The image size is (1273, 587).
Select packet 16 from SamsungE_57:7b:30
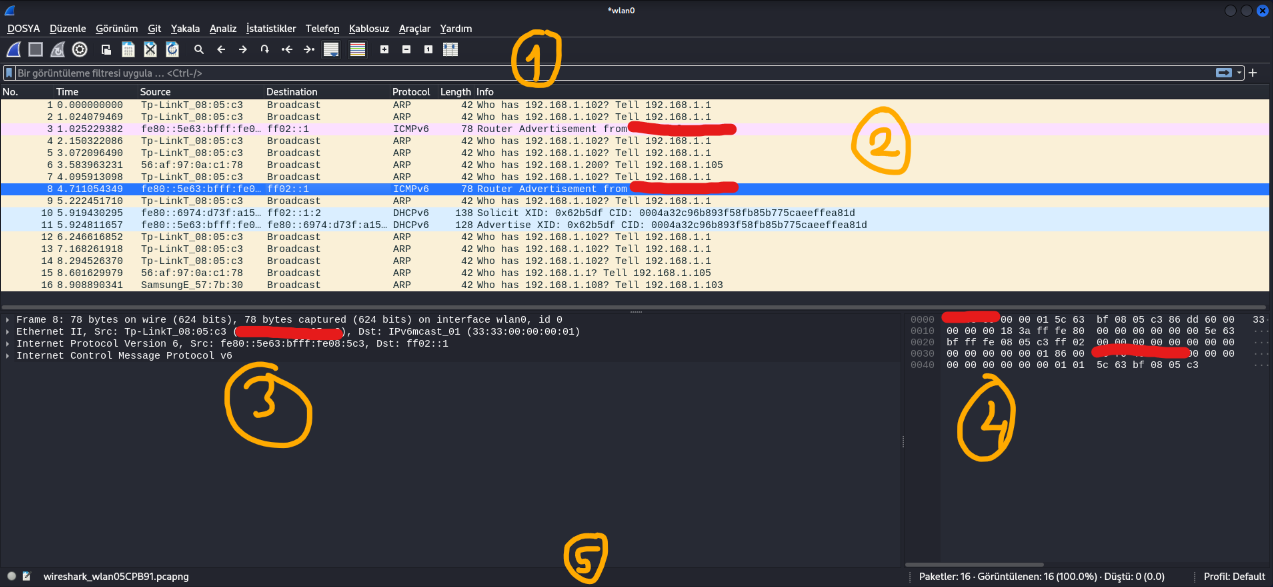tap(636, 284)
